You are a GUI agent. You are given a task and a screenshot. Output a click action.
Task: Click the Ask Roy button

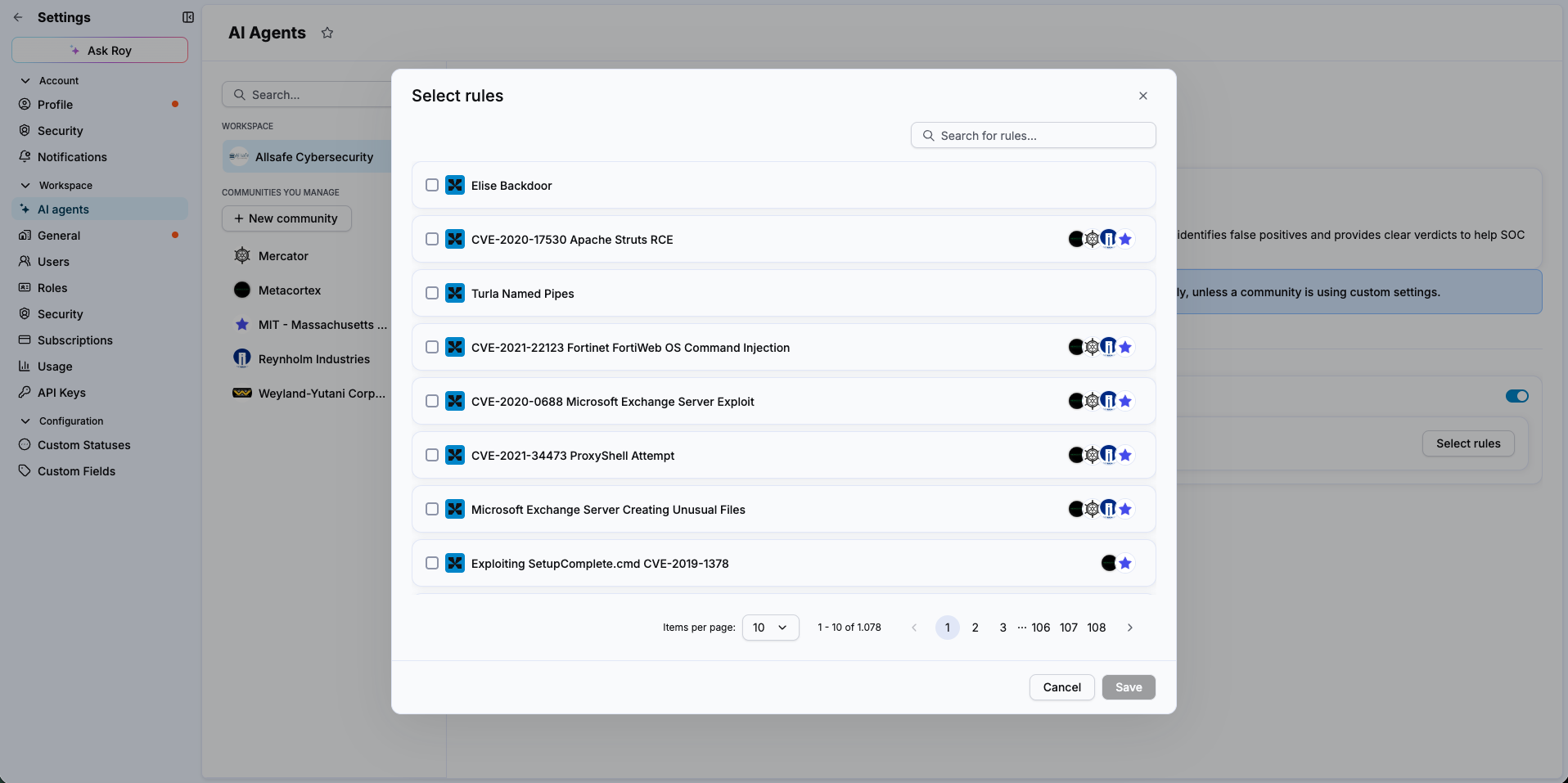click(100, 50)
